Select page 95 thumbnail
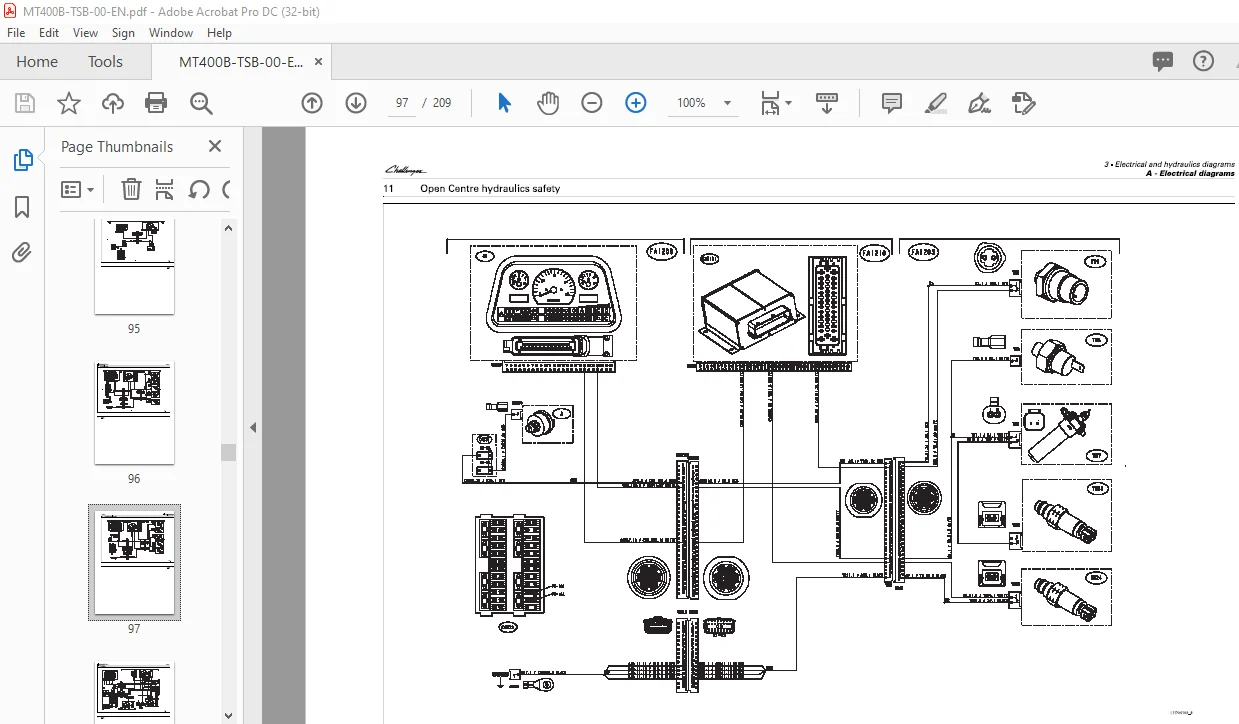Screen dimensions: 1239x724 pyautogui.click(x=134, y=266)
